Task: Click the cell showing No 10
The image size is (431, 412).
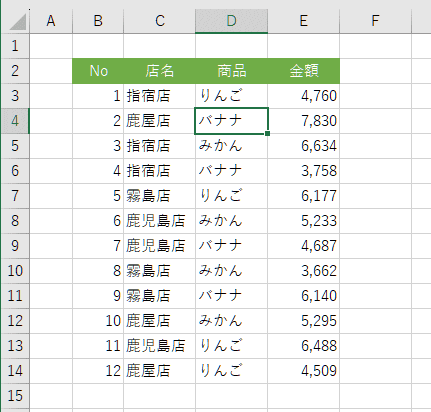Action: pyautogui.click(x=98, y=321)
